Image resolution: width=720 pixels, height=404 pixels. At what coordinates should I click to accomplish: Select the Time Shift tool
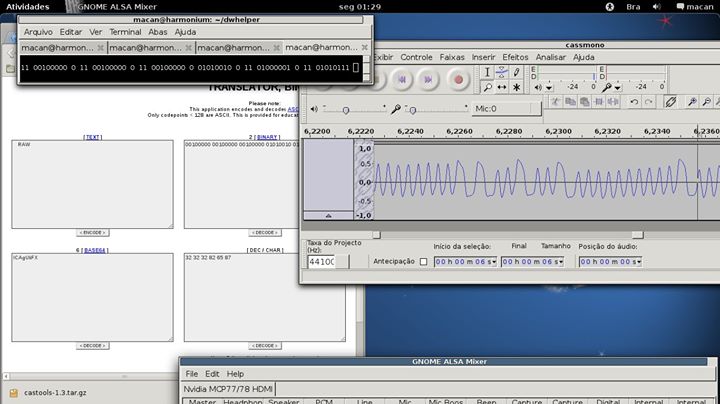(502, 87)
